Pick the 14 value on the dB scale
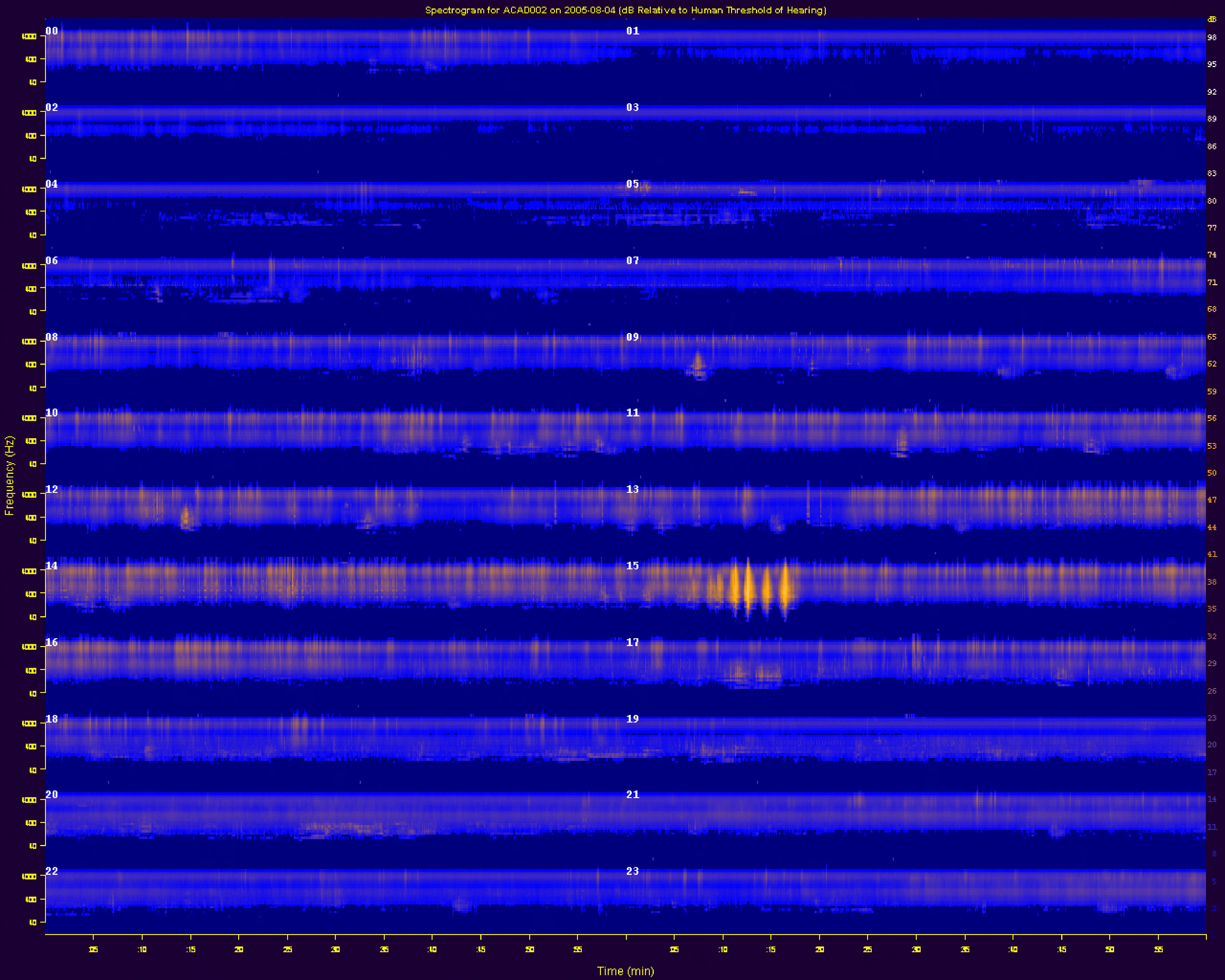 [x=1212, y=799]
